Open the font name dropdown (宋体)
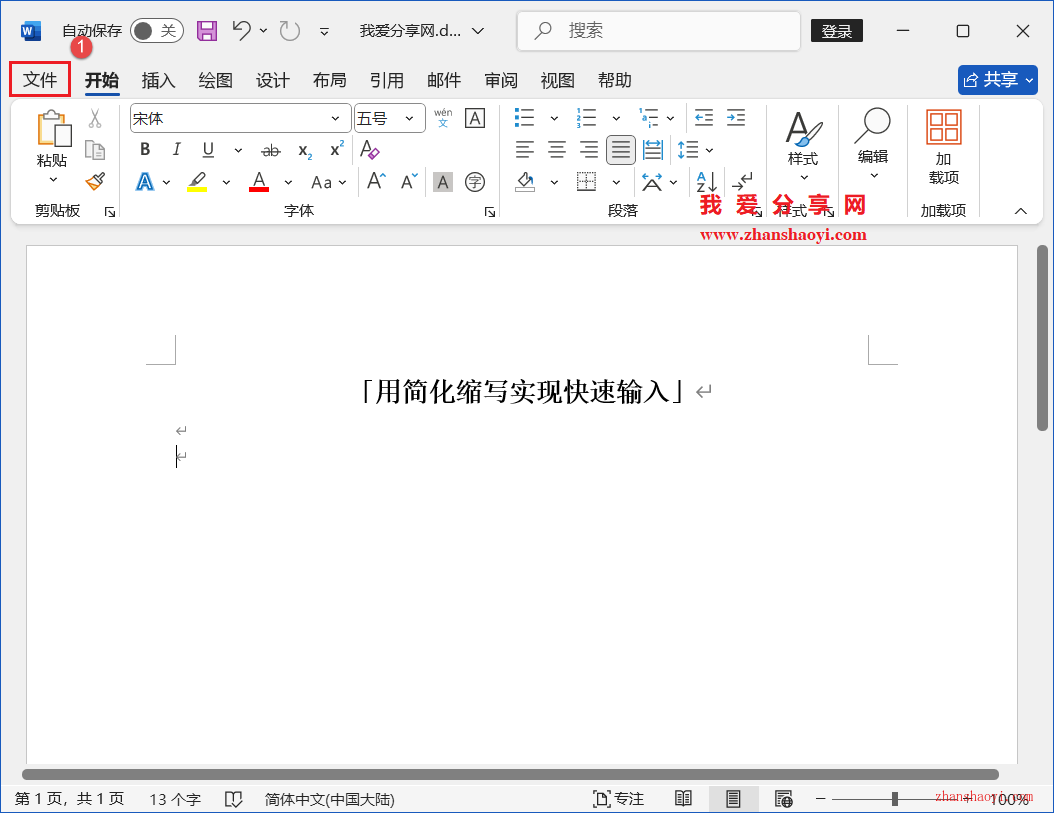 [x=335, y=119]
